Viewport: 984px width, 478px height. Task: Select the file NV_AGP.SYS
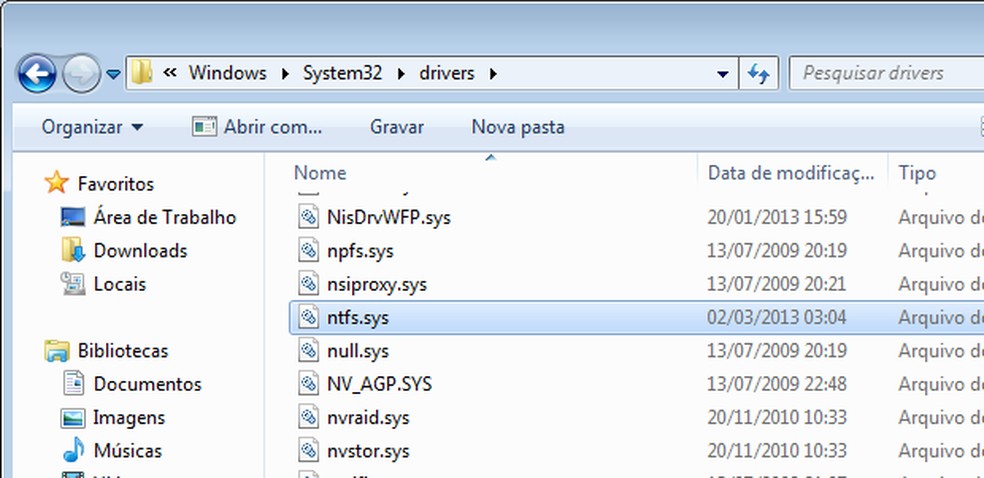click(379, 384)
